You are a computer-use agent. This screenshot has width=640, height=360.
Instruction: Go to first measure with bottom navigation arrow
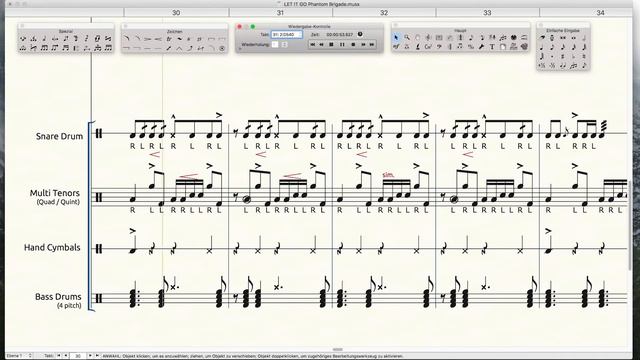(58, 356)
